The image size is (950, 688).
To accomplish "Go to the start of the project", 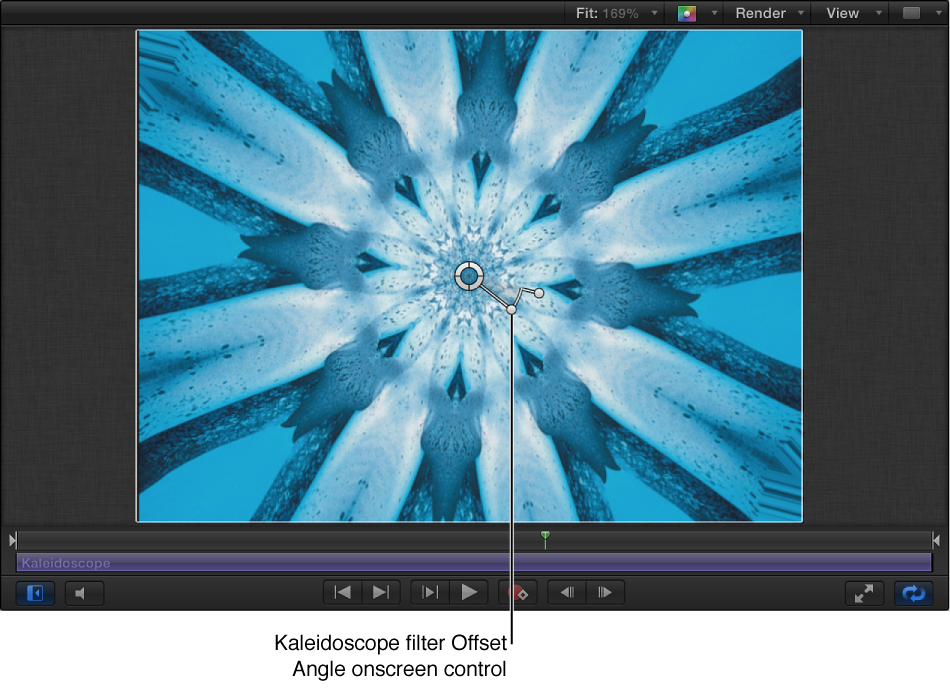I will pos(342,592).
